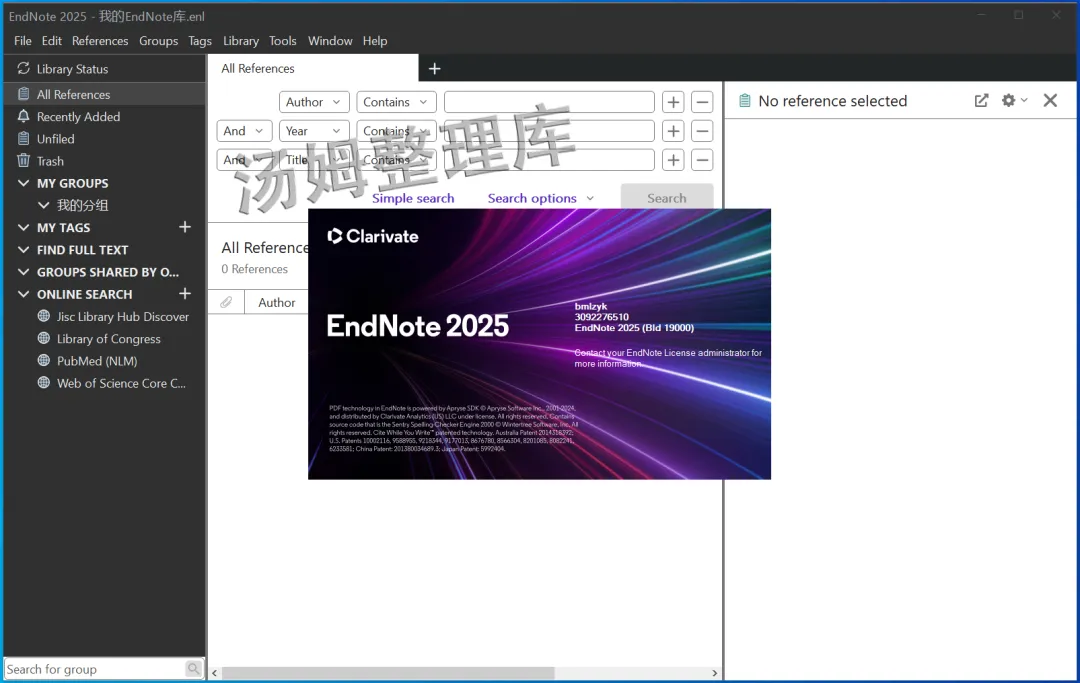
Task: Add online search with ONLINE SEARCH plus
Action: (185, 293)
